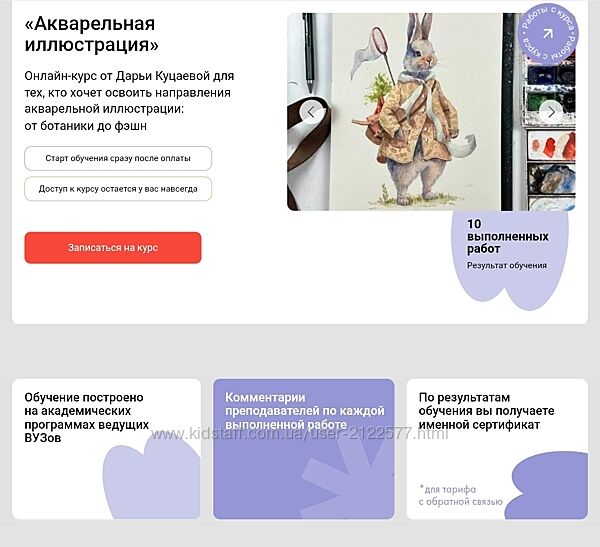The image size is (600, 547).
Task: Click the "Акварельная иллюстрация" course heading
Action: tap(91, 34)
